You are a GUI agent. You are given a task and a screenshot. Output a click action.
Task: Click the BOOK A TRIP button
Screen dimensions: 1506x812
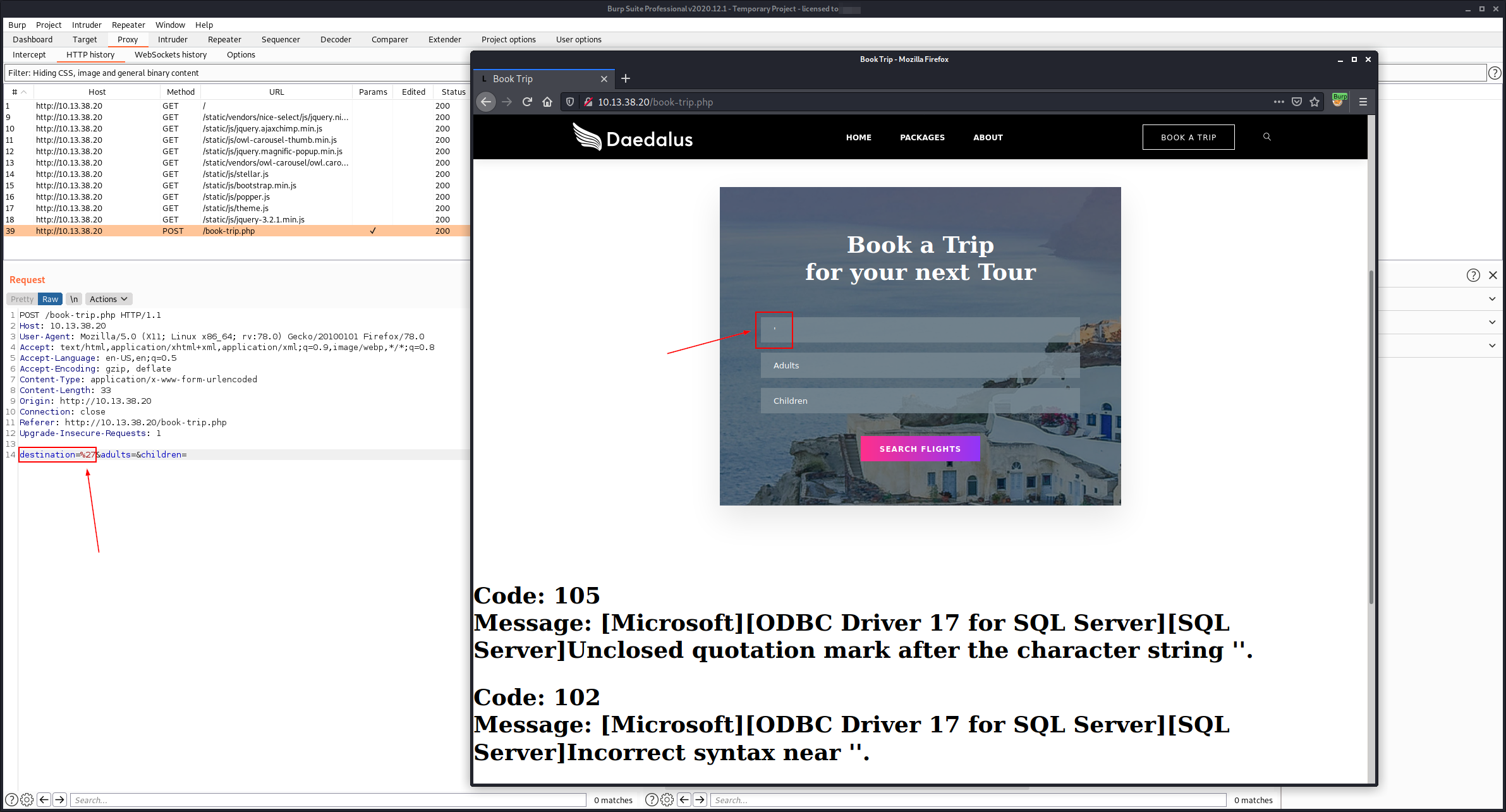point(1188,137)
